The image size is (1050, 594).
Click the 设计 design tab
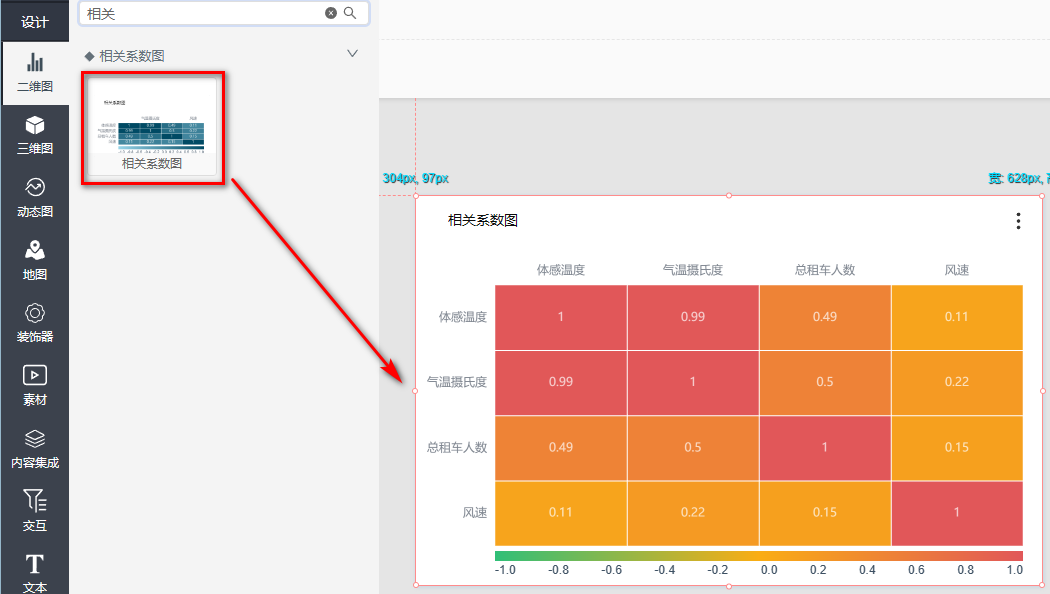click(34, 22)
